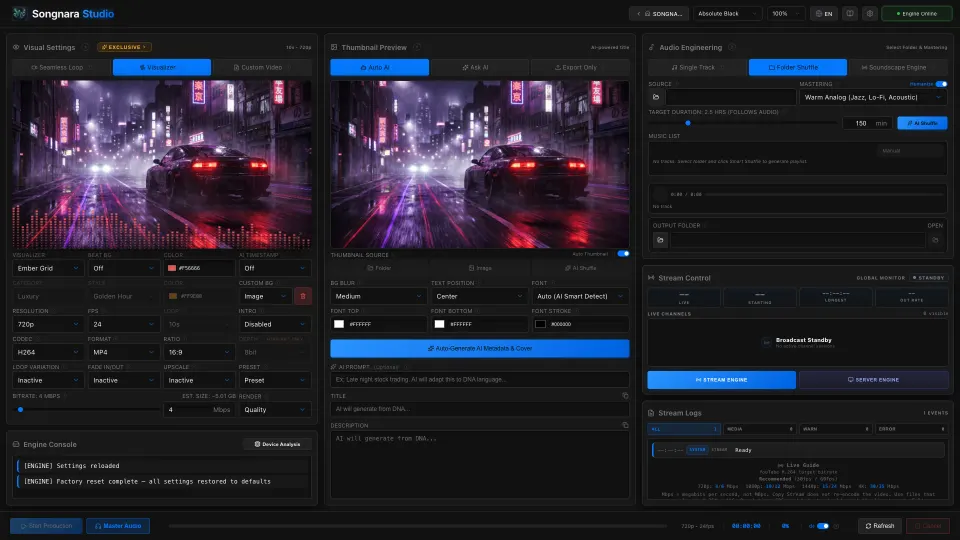This screenshot has width=960, height=540.
Task: Open the guide book icon in header
Action: [850, 13]
